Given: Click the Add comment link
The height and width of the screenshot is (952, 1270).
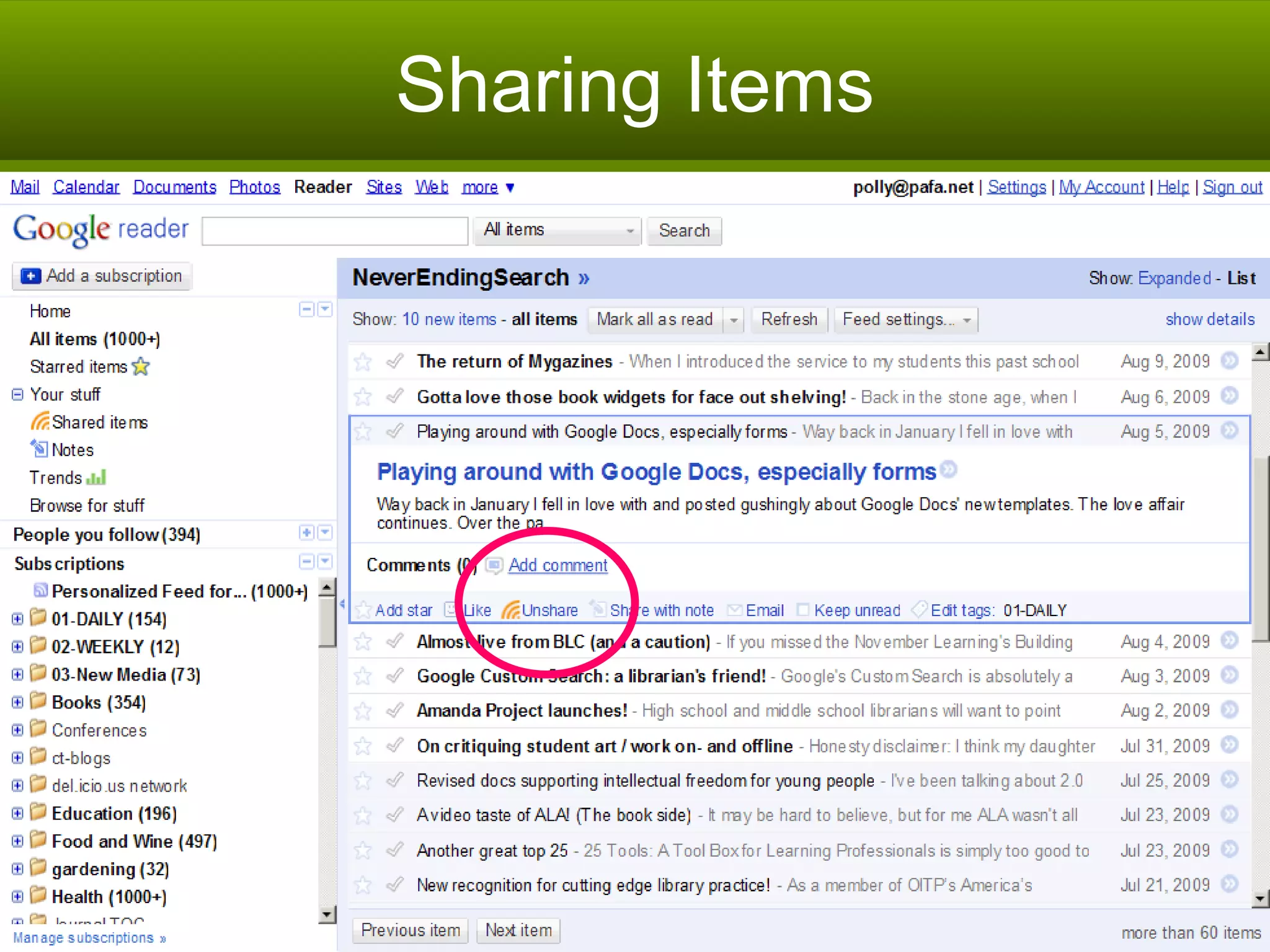Looking at the screenshot, I should 558,565.
